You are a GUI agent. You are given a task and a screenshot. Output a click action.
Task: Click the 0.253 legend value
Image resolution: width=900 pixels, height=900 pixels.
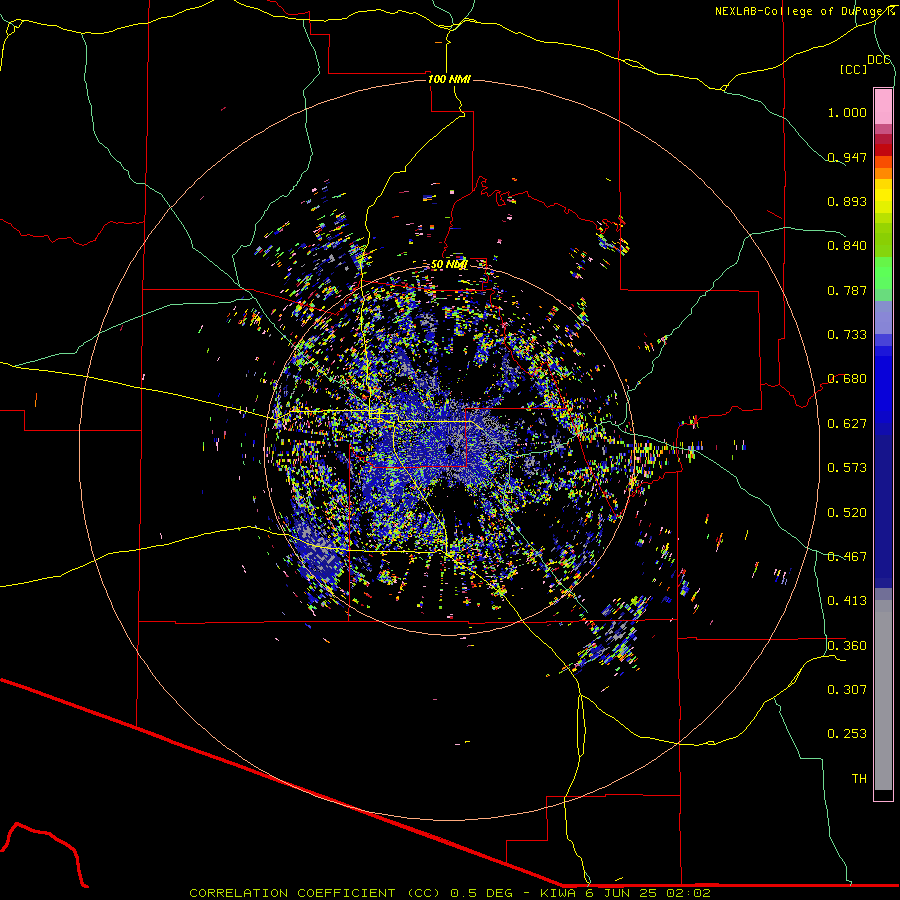(847, 734)
